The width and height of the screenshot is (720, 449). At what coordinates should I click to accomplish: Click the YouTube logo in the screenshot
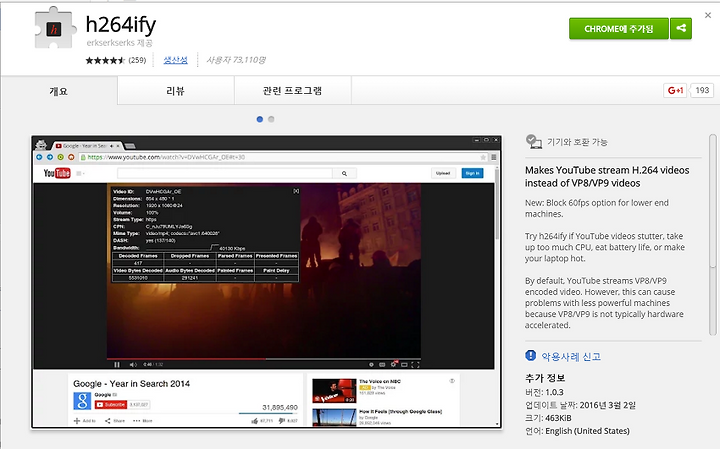tap(57, 173)
